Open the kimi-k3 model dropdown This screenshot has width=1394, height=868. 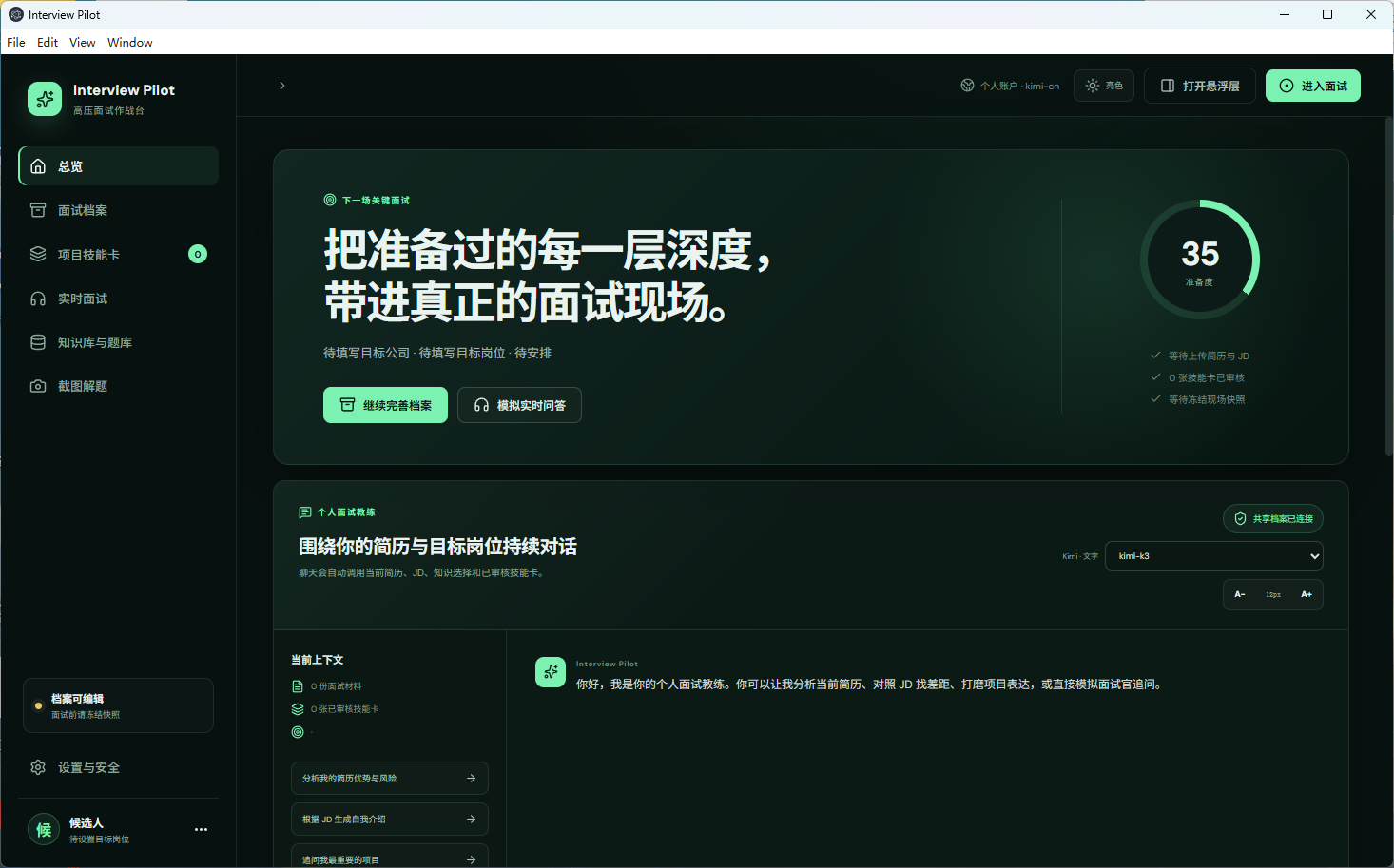point(1214,556)
